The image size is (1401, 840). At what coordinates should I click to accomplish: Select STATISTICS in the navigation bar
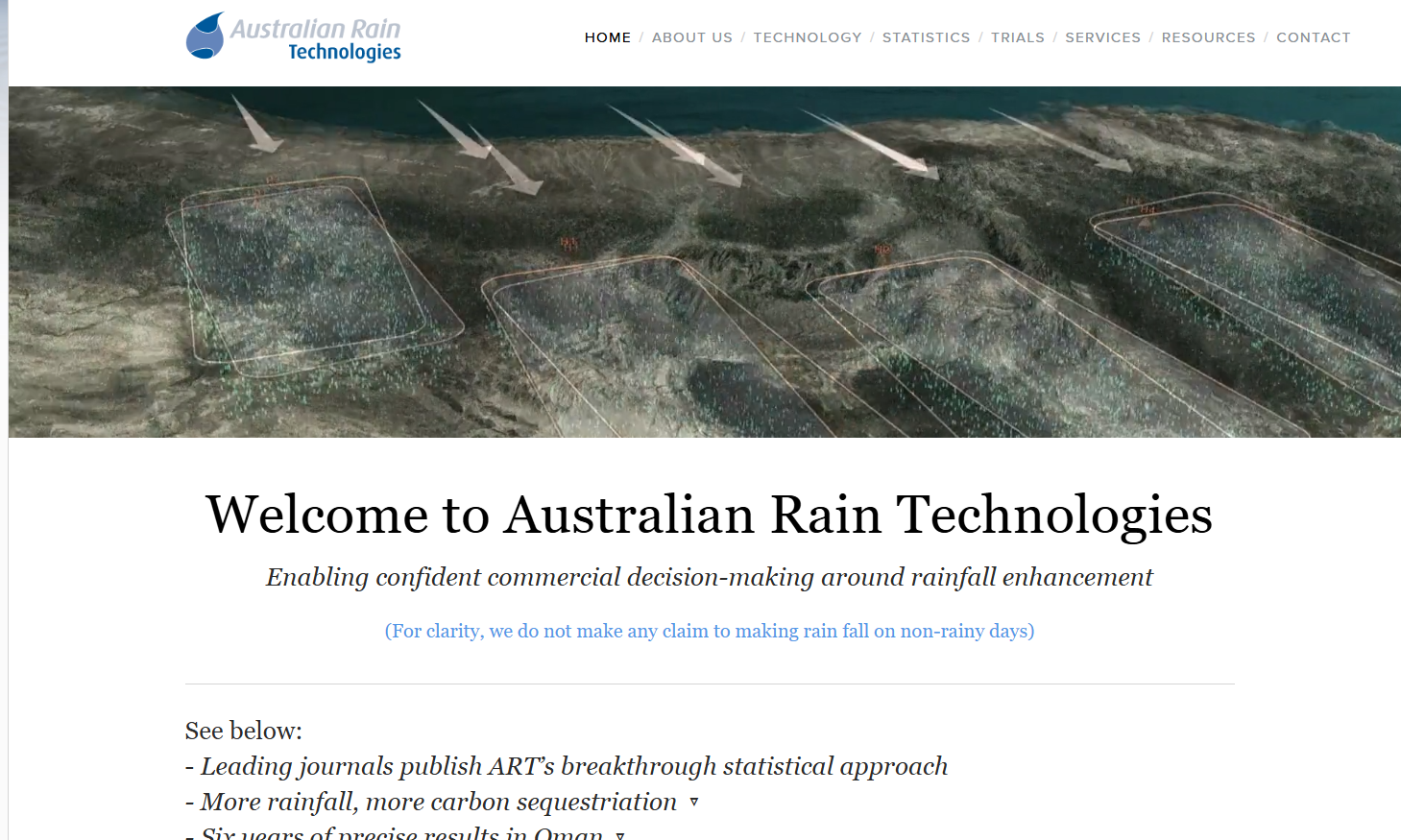(x=927, y=37)
